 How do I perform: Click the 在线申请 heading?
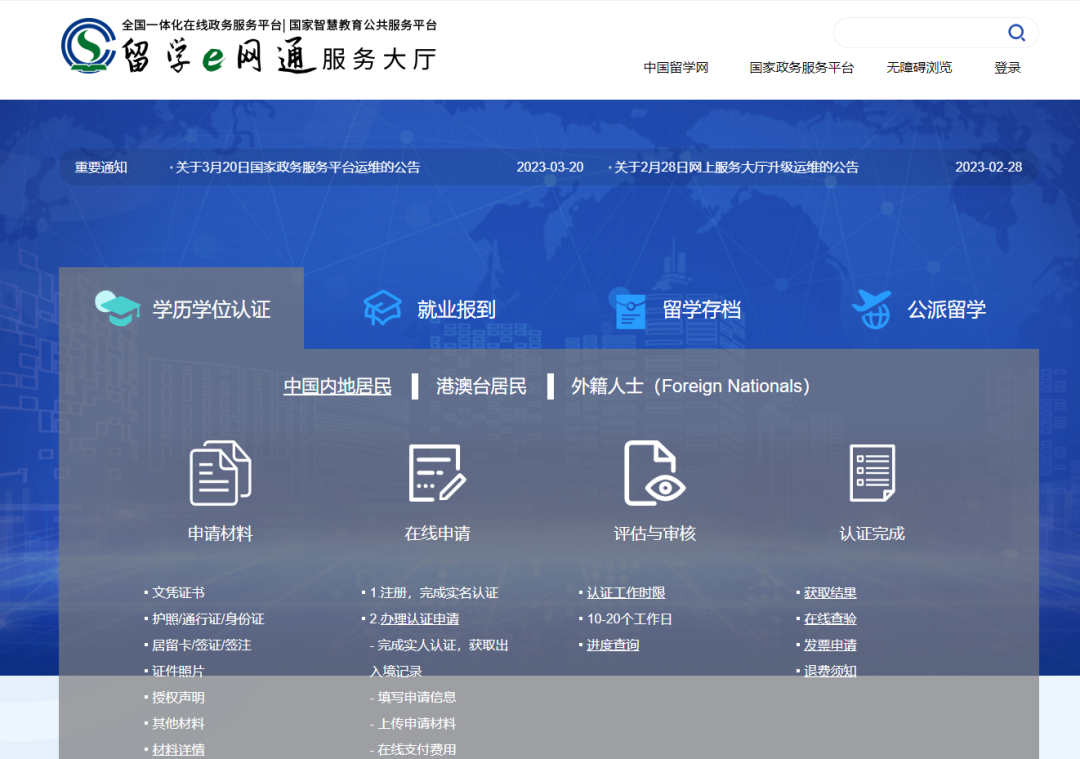click(x=437, y=533)
